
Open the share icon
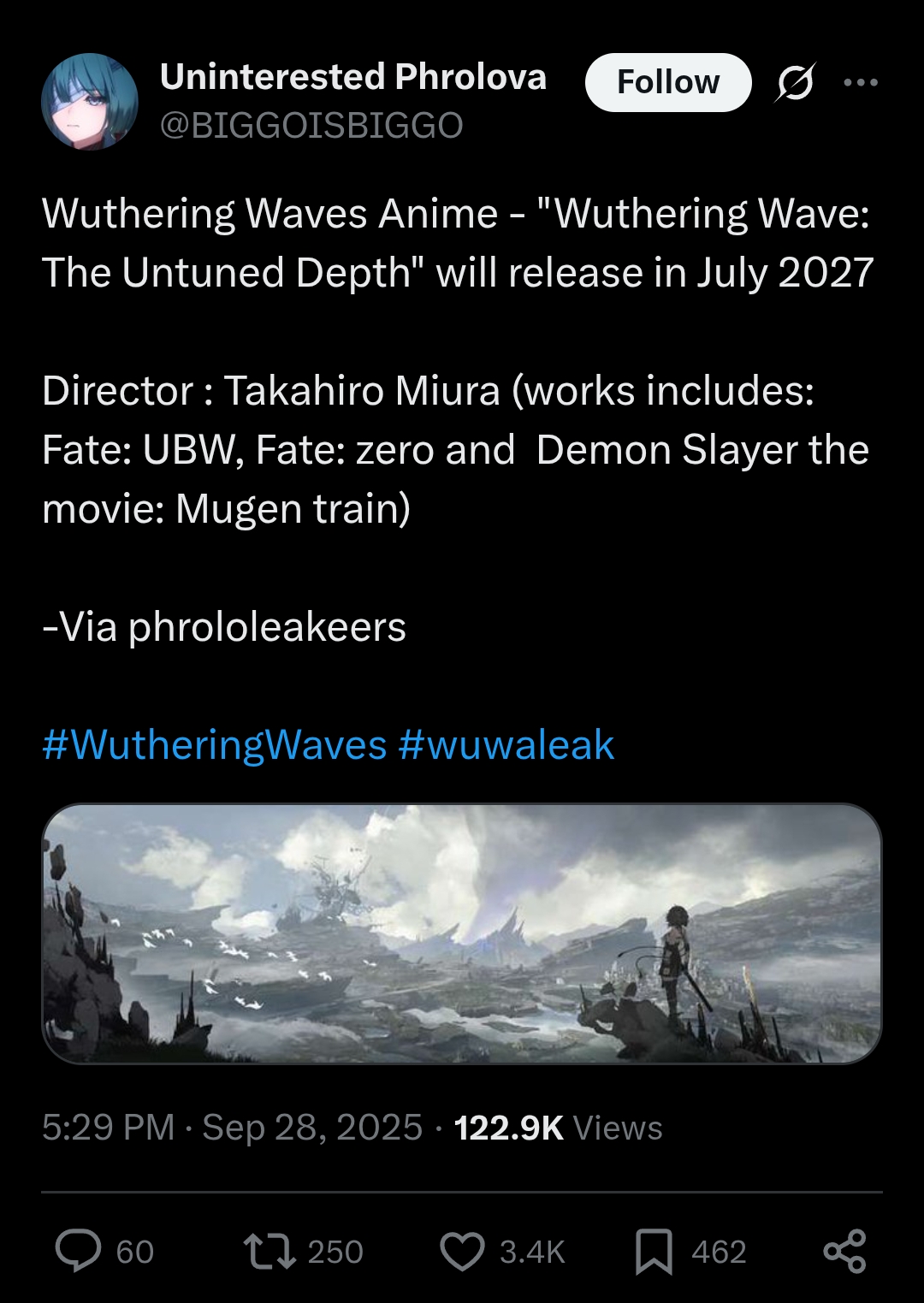[844, 1252]
